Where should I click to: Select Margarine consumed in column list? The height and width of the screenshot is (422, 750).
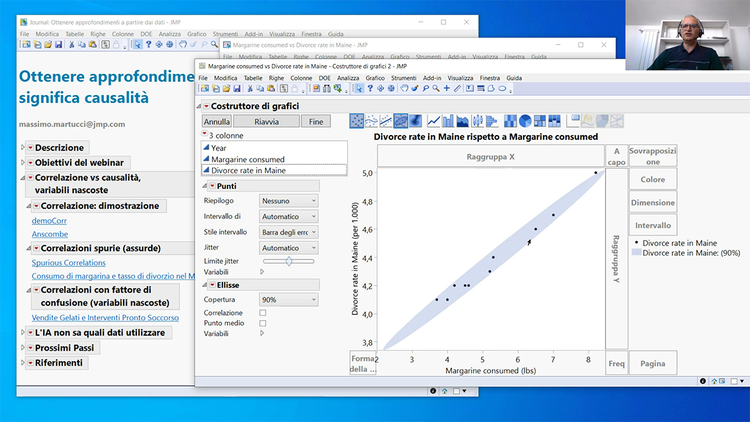pos(247,159)
